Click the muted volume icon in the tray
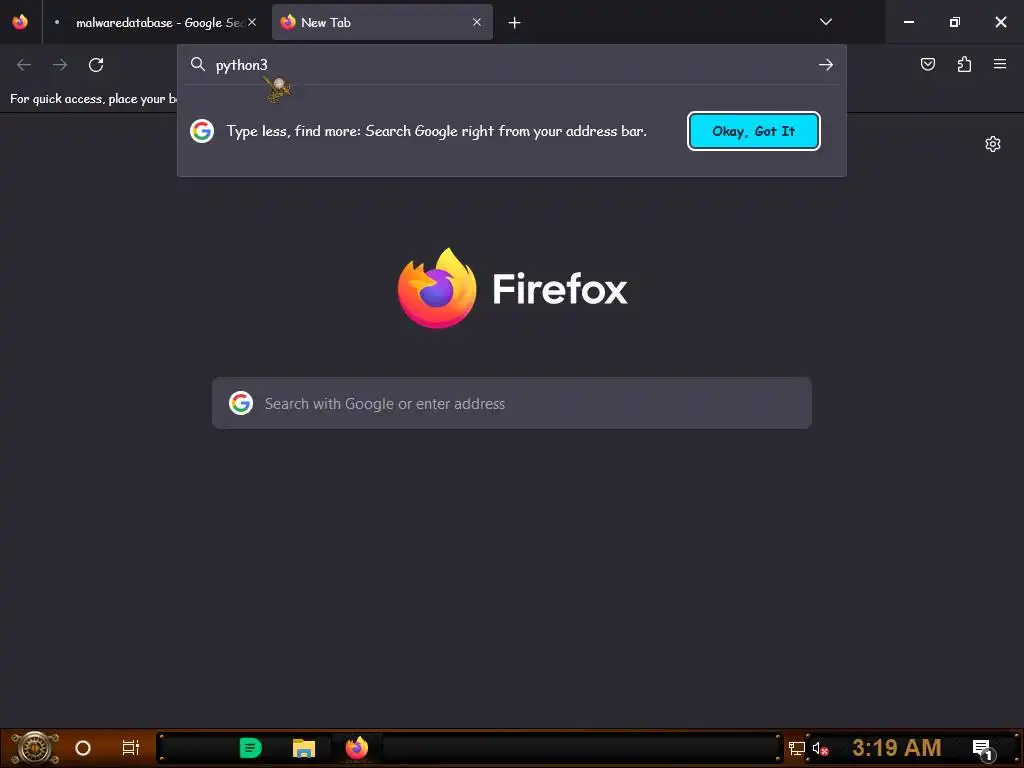This screenshot has width=1024, height=768. 820,748
